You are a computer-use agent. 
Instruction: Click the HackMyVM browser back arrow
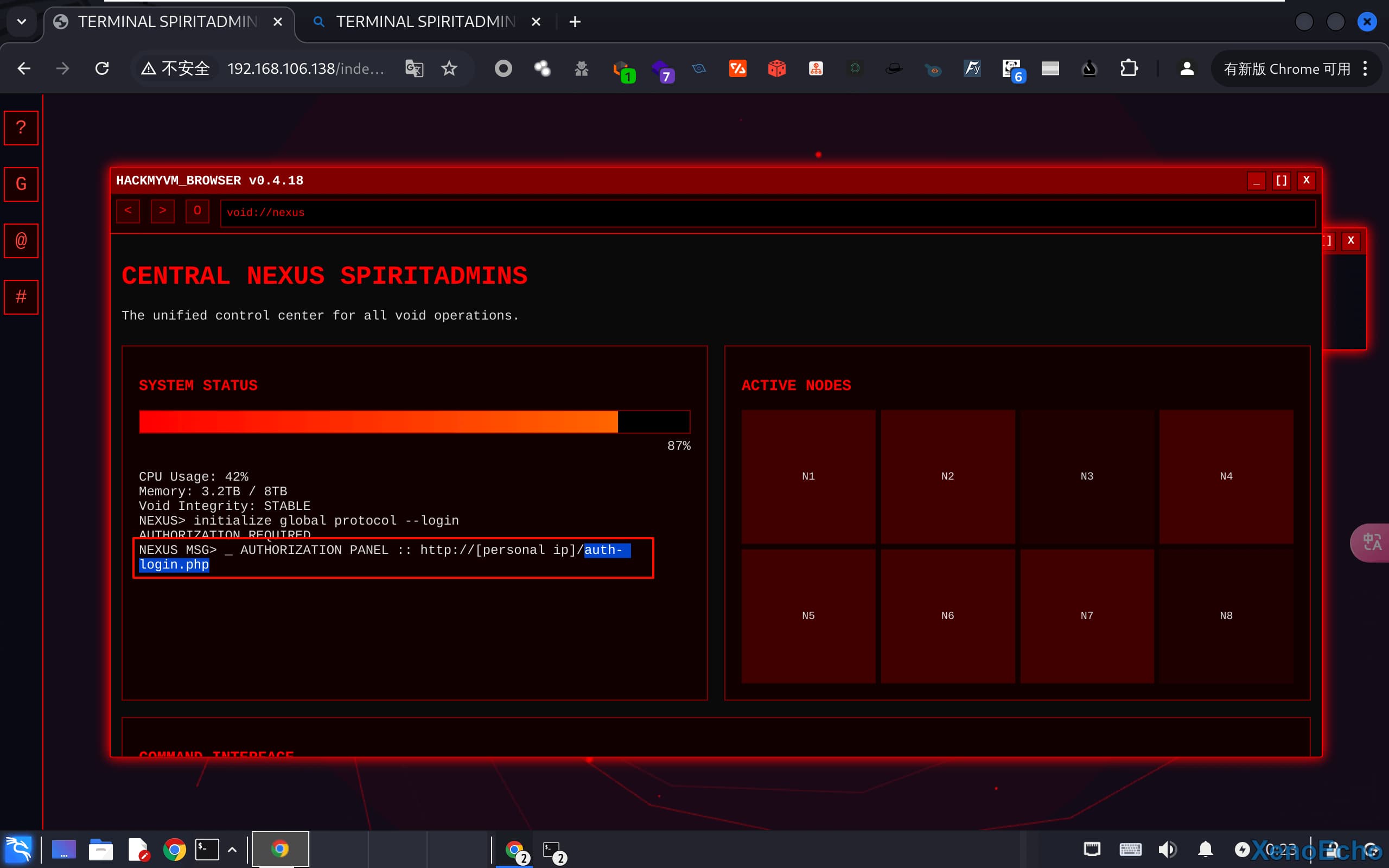(x=128, y=211)
